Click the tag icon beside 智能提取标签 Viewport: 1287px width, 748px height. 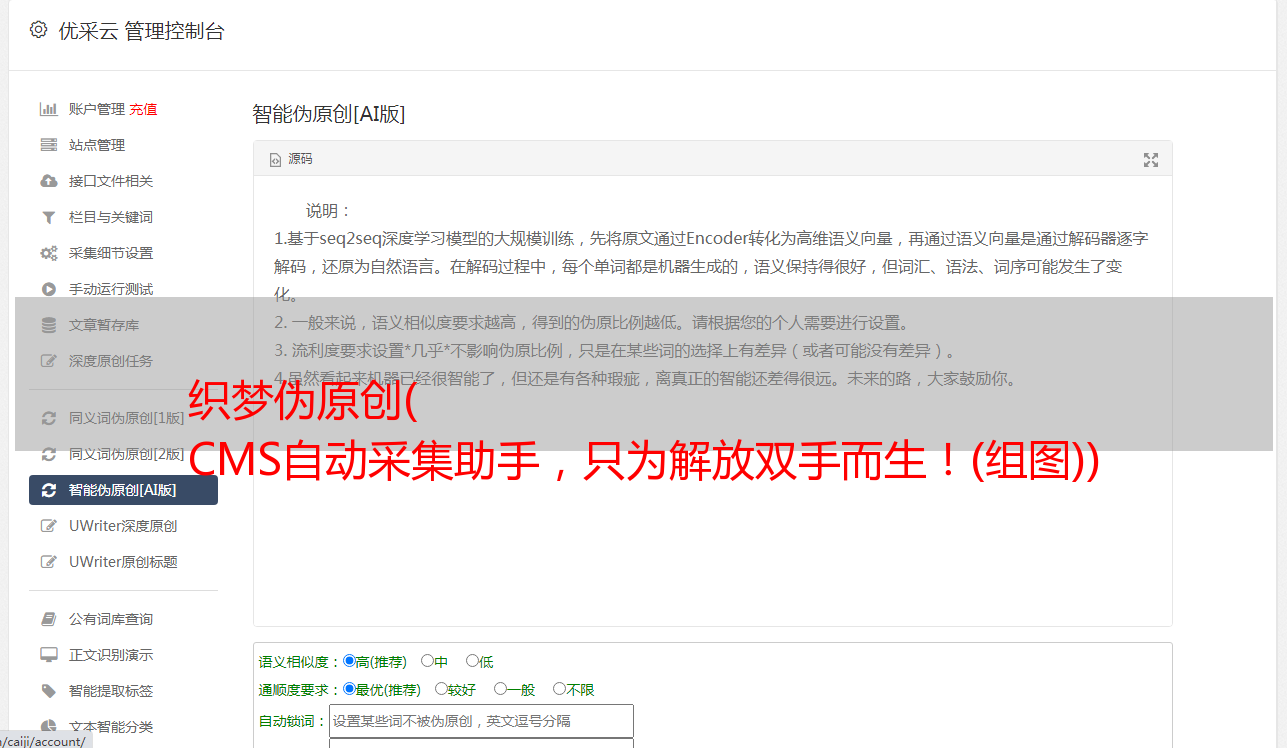(x=48, y=691)
